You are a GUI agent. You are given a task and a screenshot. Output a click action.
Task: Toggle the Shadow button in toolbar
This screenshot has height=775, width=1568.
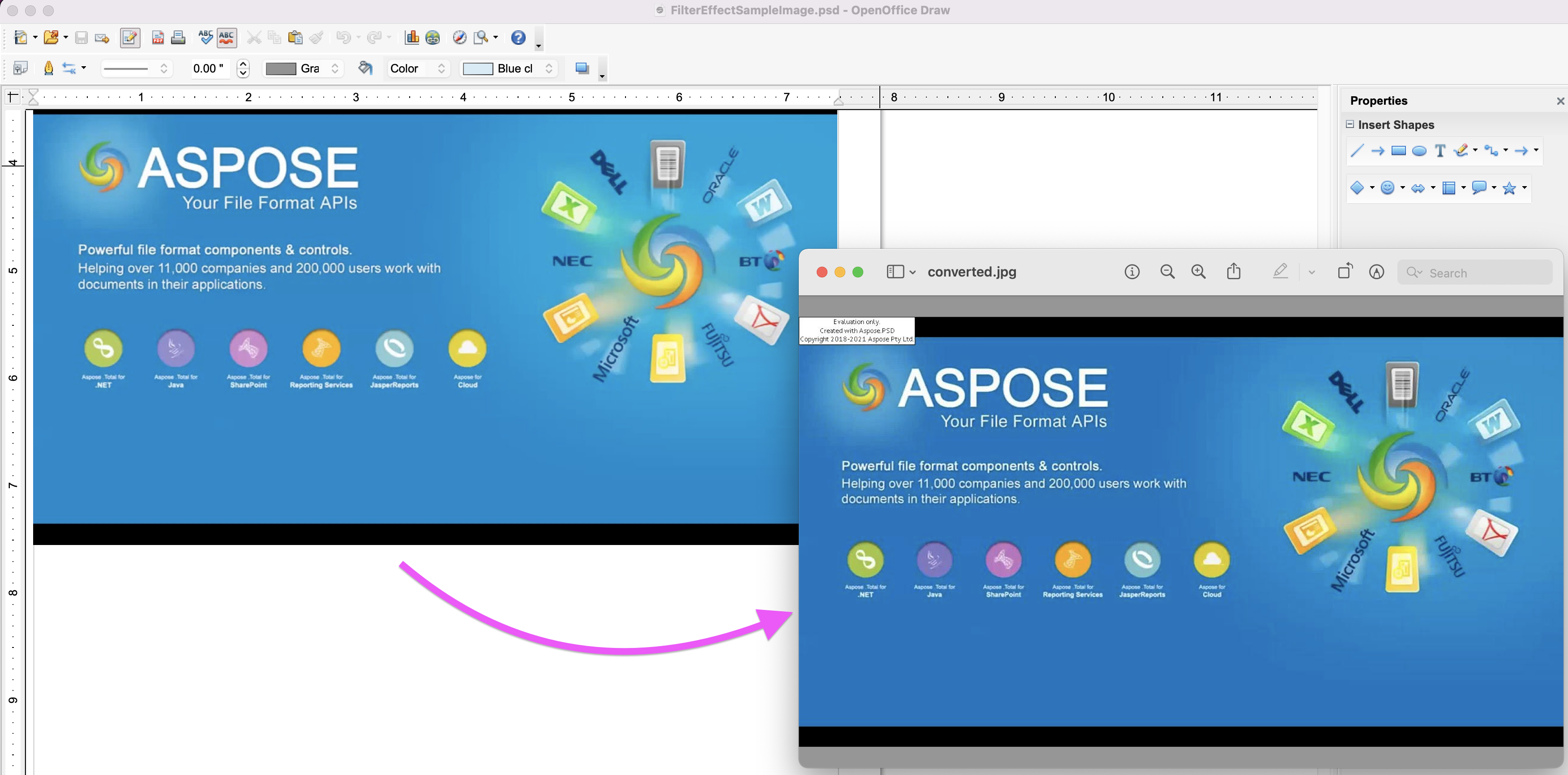point(582,68)
